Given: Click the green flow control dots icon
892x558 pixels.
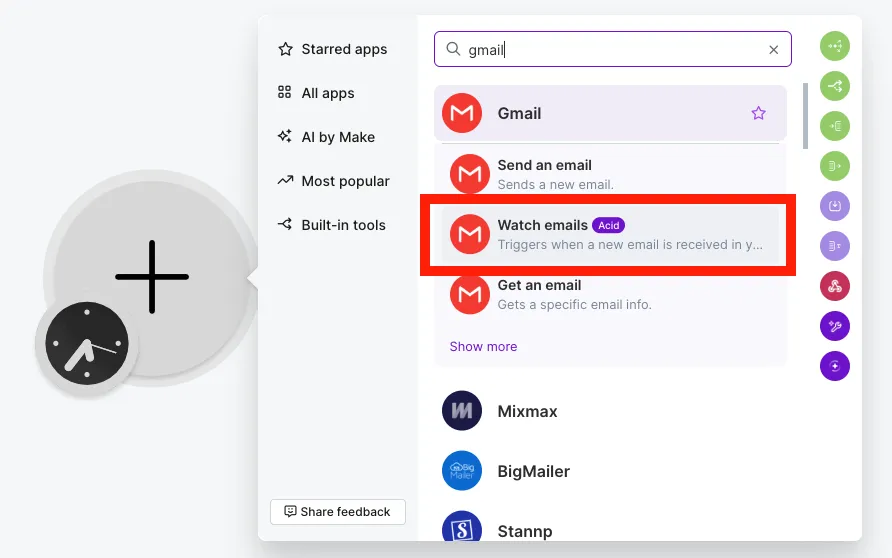Looking at the screenshot, I should point(835,46).
